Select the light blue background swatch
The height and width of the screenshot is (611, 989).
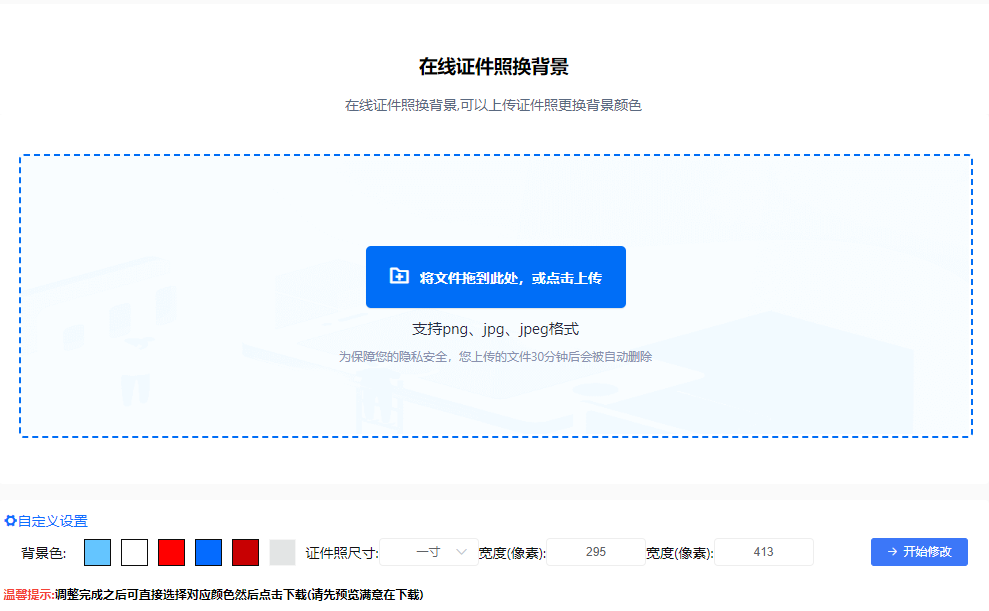(x=96, y=551)
